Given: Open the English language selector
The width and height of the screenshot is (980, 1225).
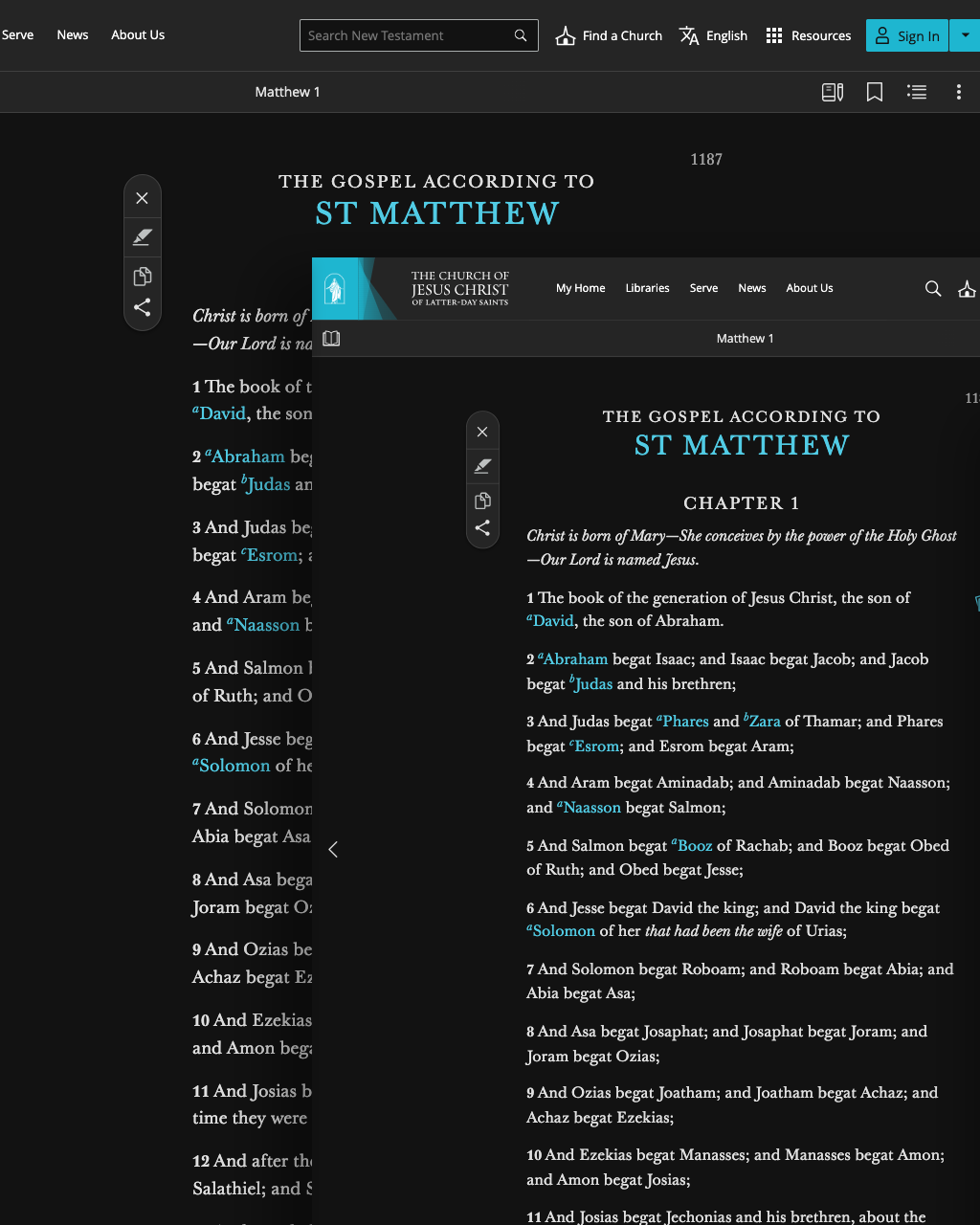Looking at the screenshot, I should coord(714,35).
